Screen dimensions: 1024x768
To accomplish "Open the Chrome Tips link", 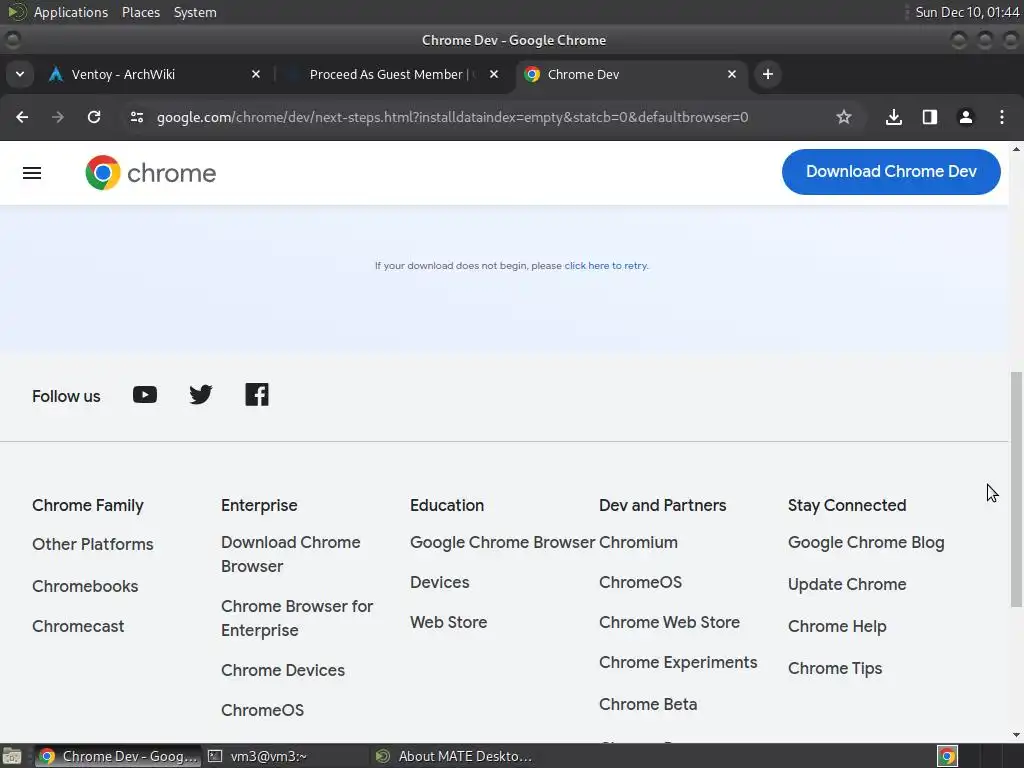I will [x=835, y=668].
